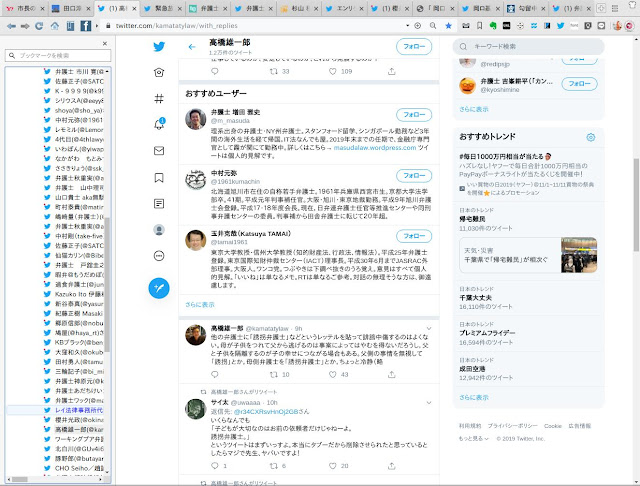The height and width of the screenshot is (486, 640).
Task: Open the profile icon in Twitter sidebar
Action: (x=159, y=230)
